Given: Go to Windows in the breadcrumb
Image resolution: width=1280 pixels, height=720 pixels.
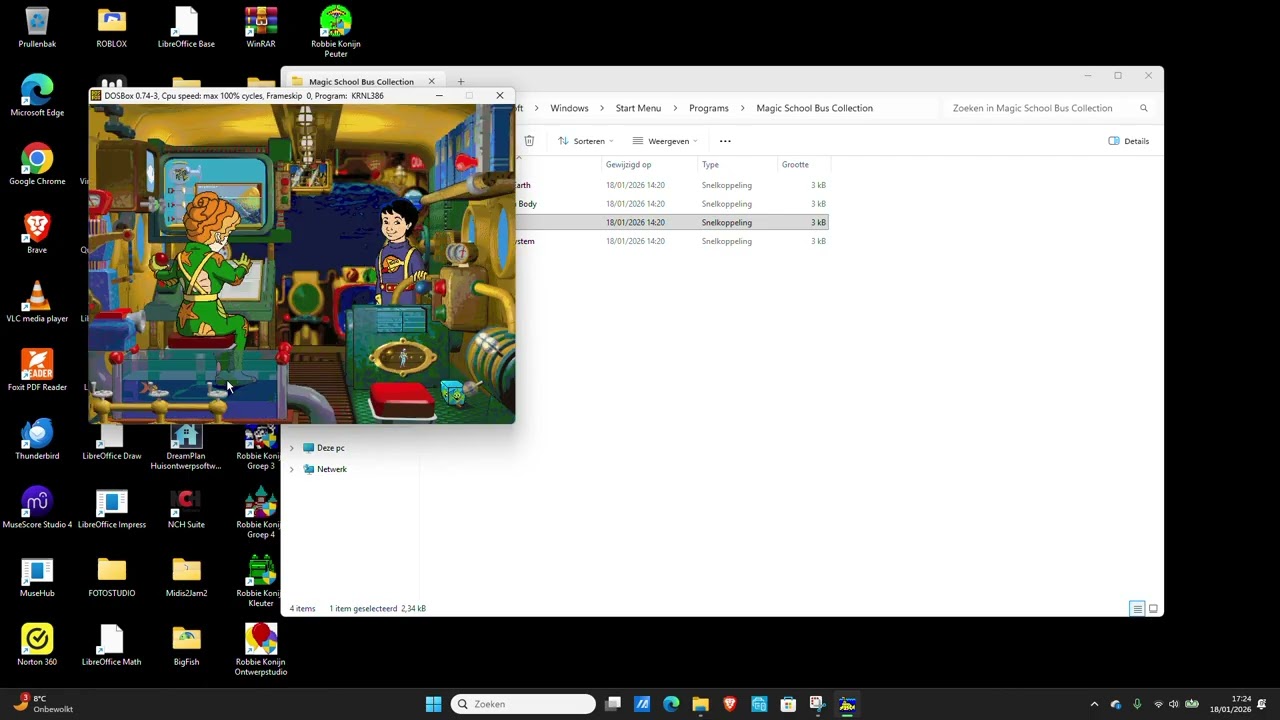Looking at the screenshot, I should [x=569, y=108].
